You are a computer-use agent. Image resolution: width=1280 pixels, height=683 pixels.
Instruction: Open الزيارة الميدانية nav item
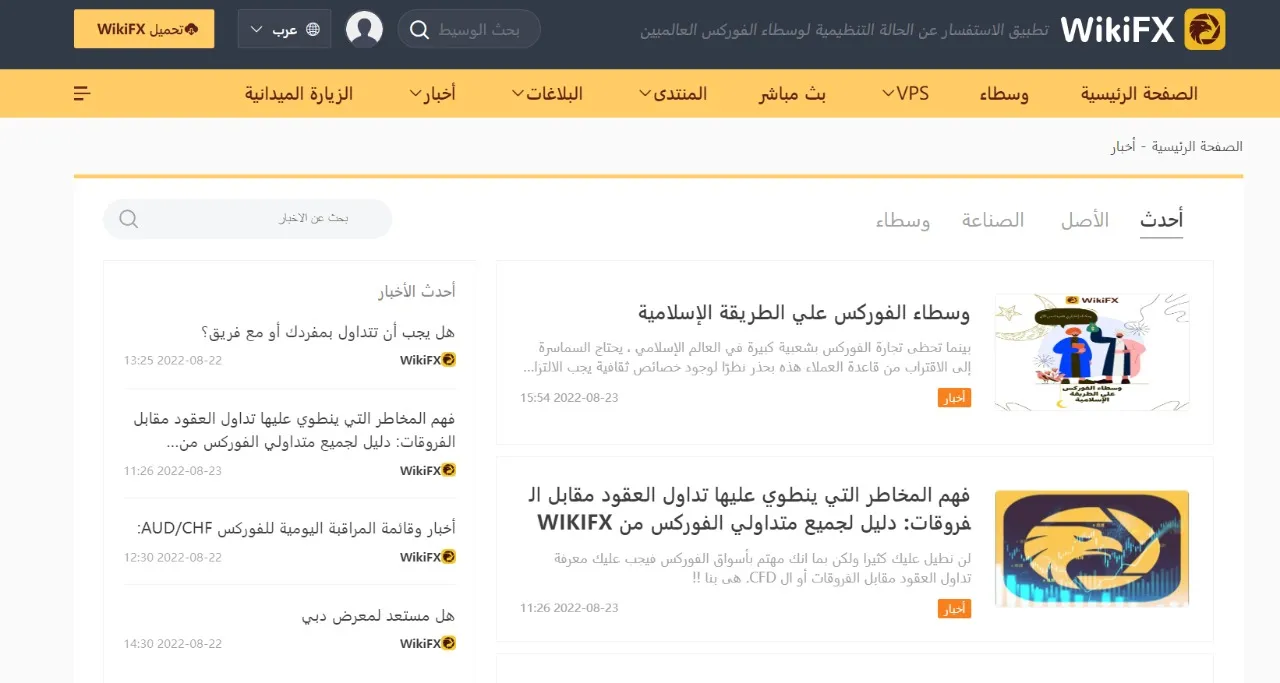tap(299, 93)
